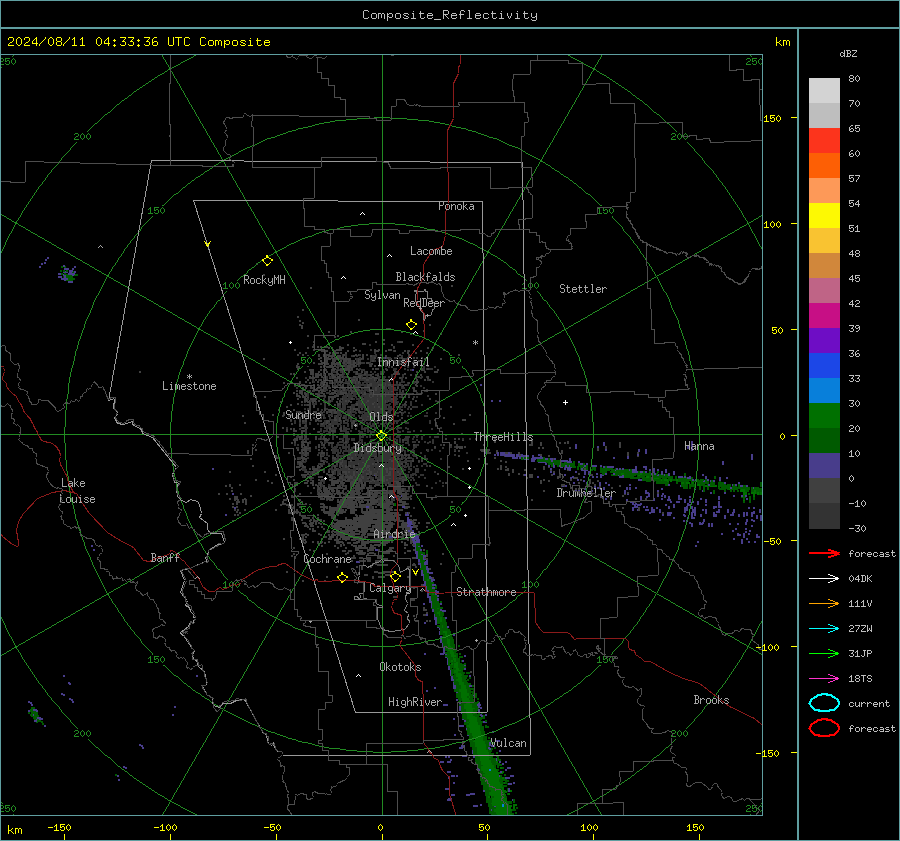
Task: Click the cyan current ellipse icon
Action: click(824, 703)
